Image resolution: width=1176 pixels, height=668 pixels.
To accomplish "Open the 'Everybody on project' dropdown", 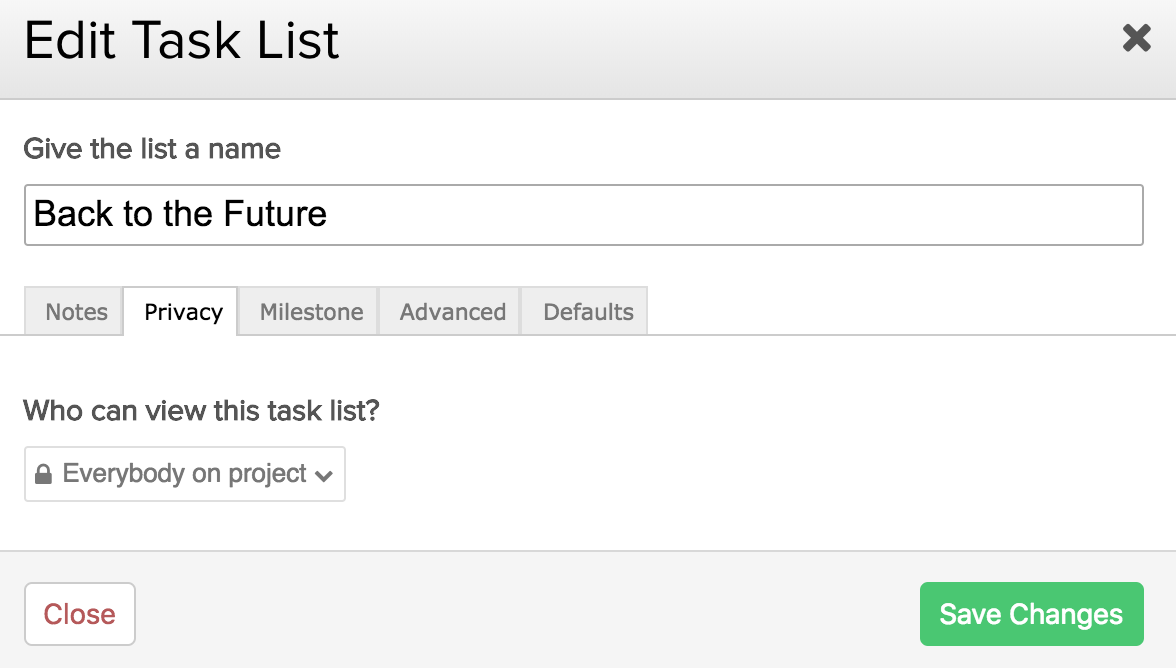I will coord(185,474).
